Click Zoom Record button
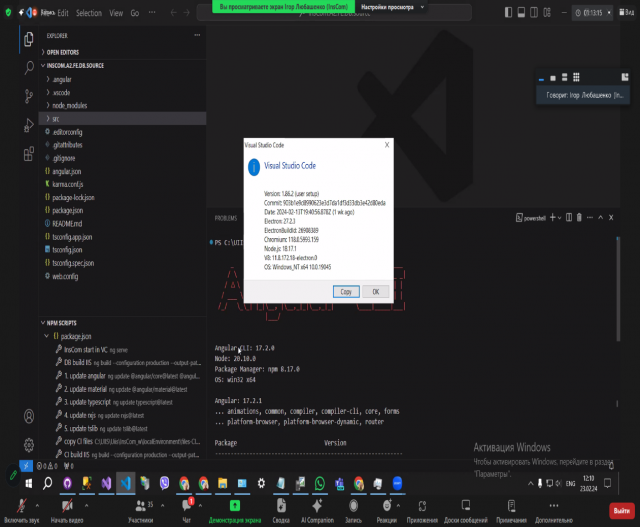 [353, 510]
